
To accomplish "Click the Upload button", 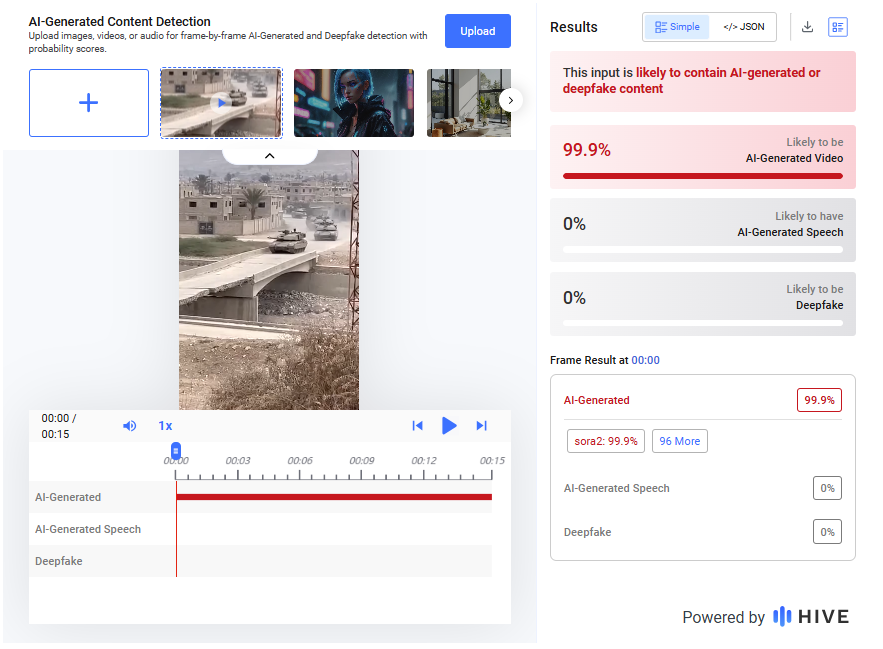I will click(477, 31).
